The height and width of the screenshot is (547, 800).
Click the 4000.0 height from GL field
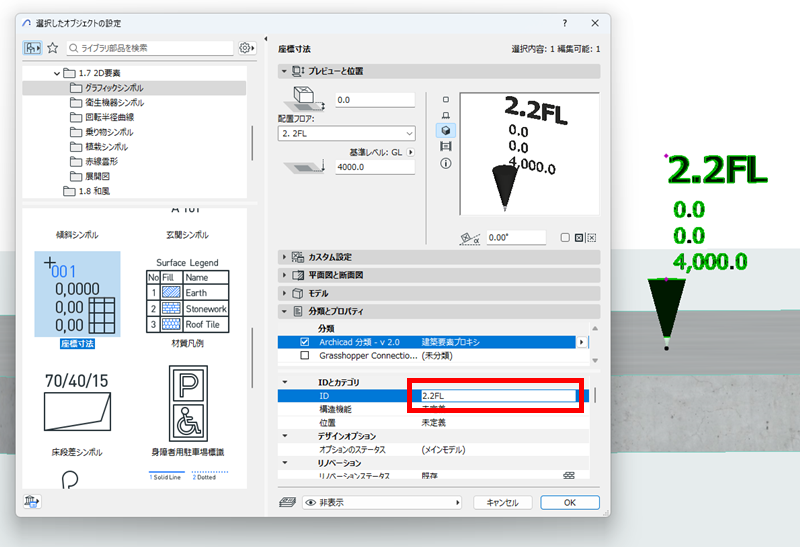(375, 167)
